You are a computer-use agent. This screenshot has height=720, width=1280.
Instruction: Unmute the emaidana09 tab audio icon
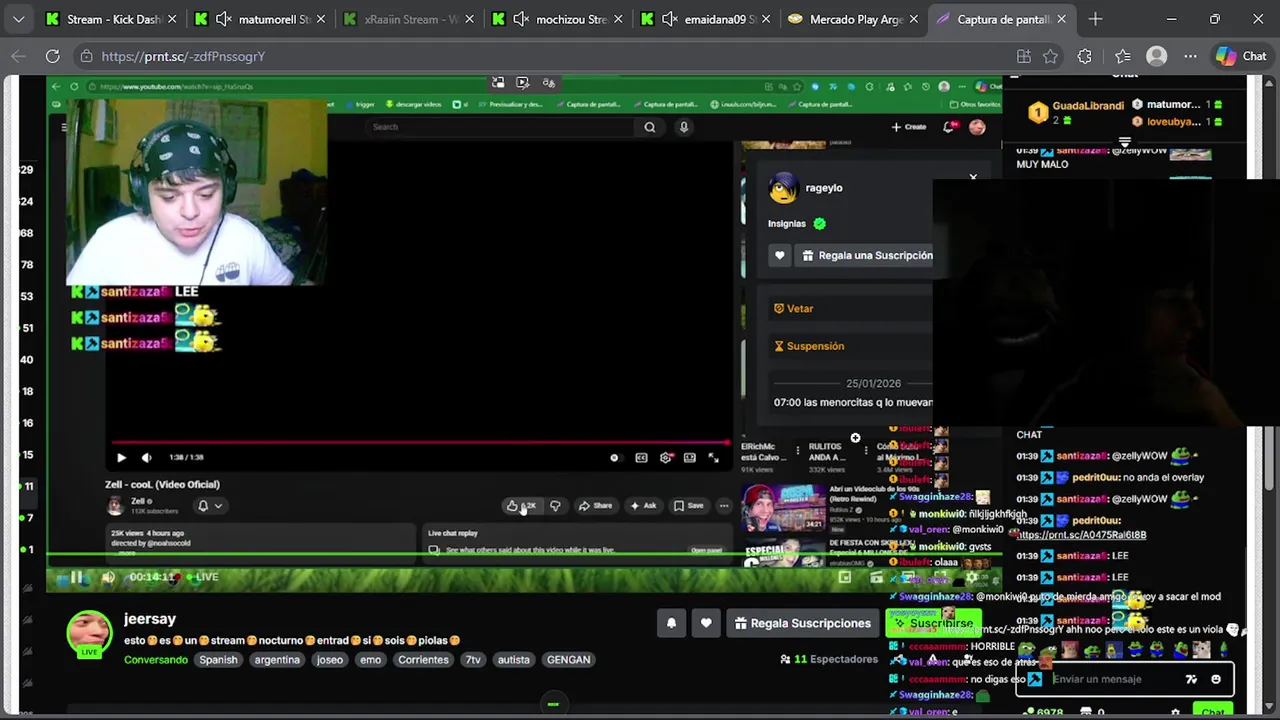668,19
